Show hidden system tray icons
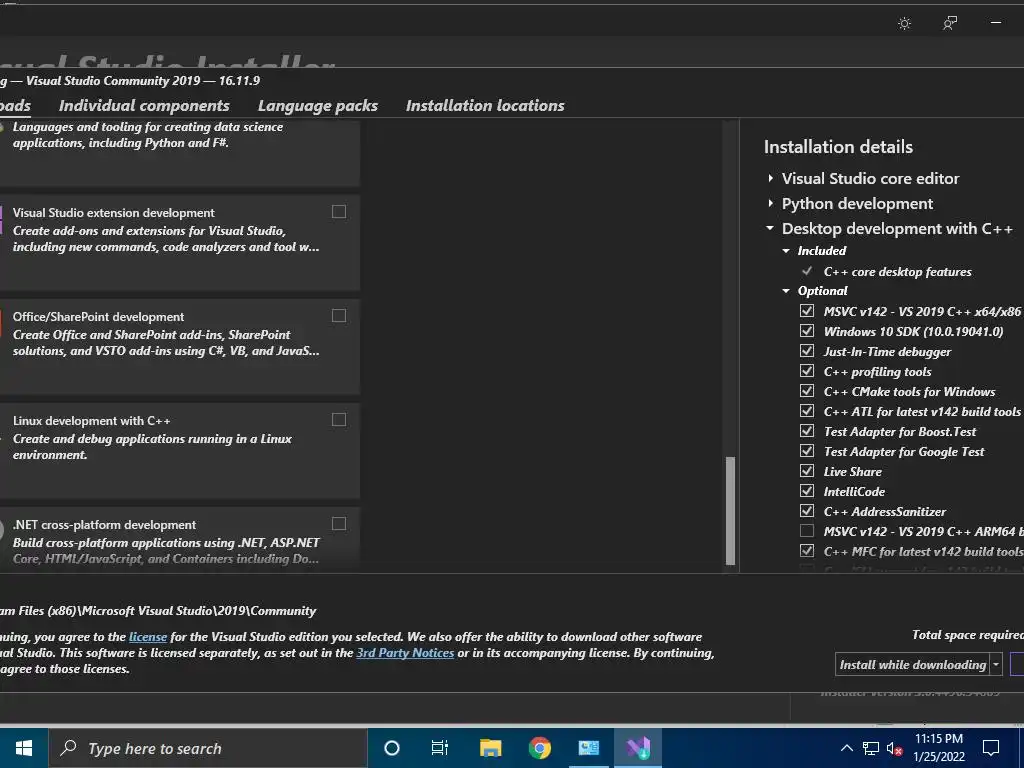Viewport: 1024px width, 768px height. pos(846,748)
